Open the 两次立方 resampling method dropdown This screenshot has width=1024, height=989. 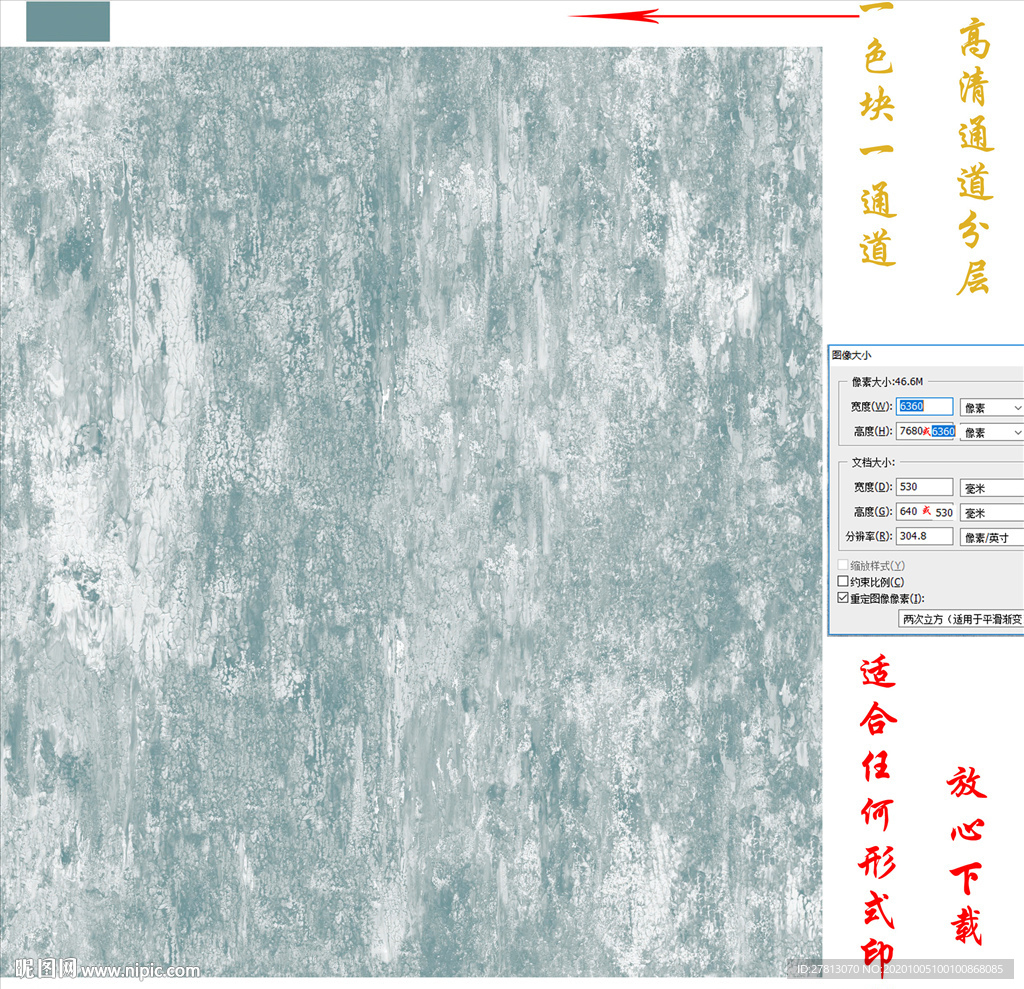(x=961, y=619)
